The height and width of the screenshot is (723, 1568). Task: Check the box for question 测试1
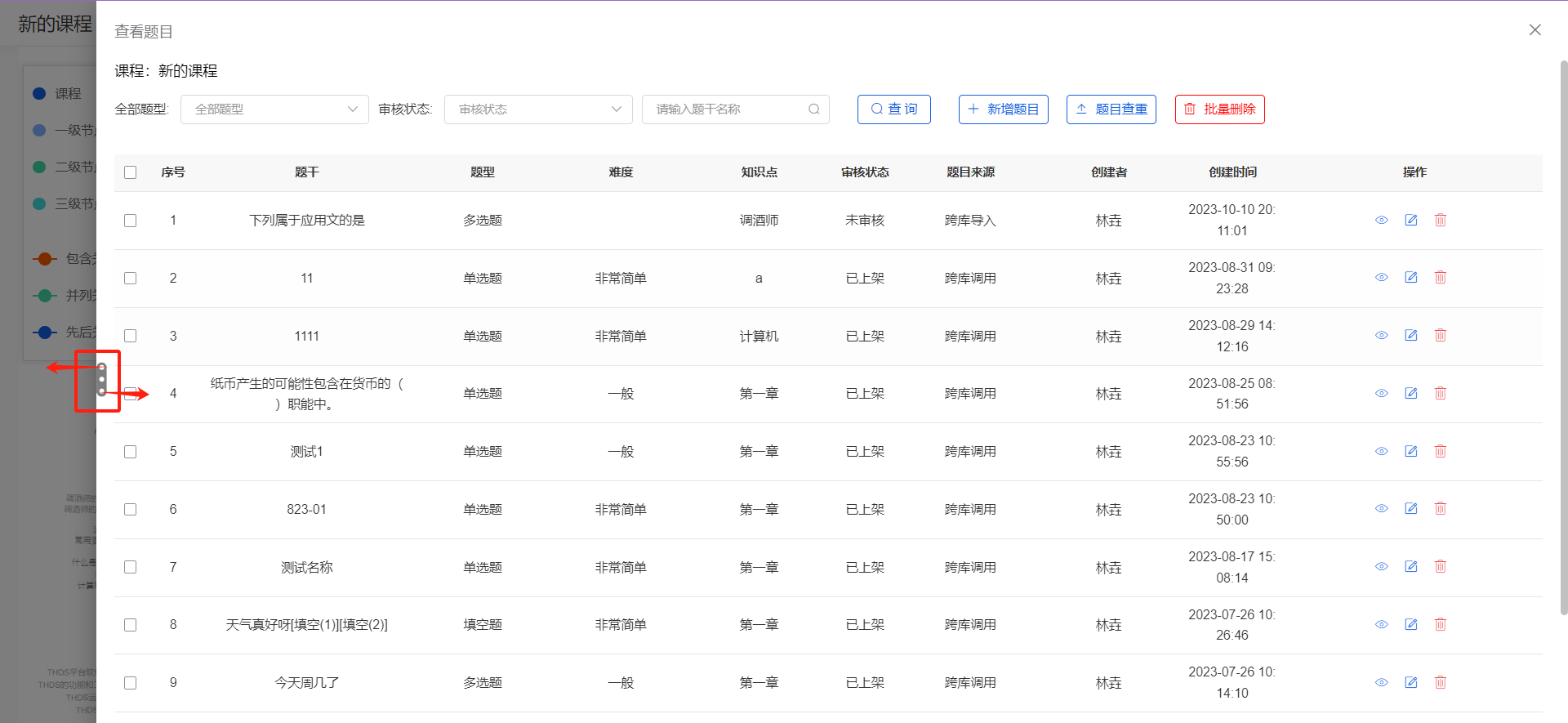[131, 452]
